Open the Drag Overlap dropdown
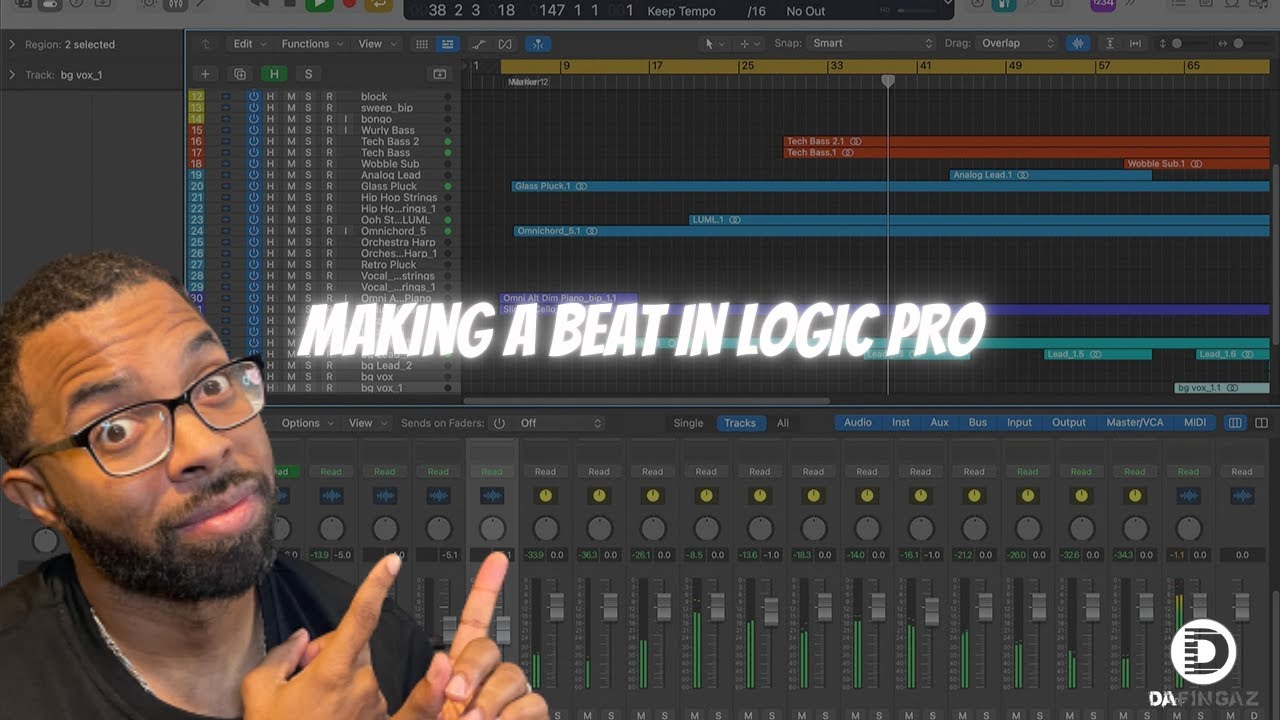Image resolution: width=1280 pixels, height=720 pixels. pyautogui.click(x=1018, y=44)
